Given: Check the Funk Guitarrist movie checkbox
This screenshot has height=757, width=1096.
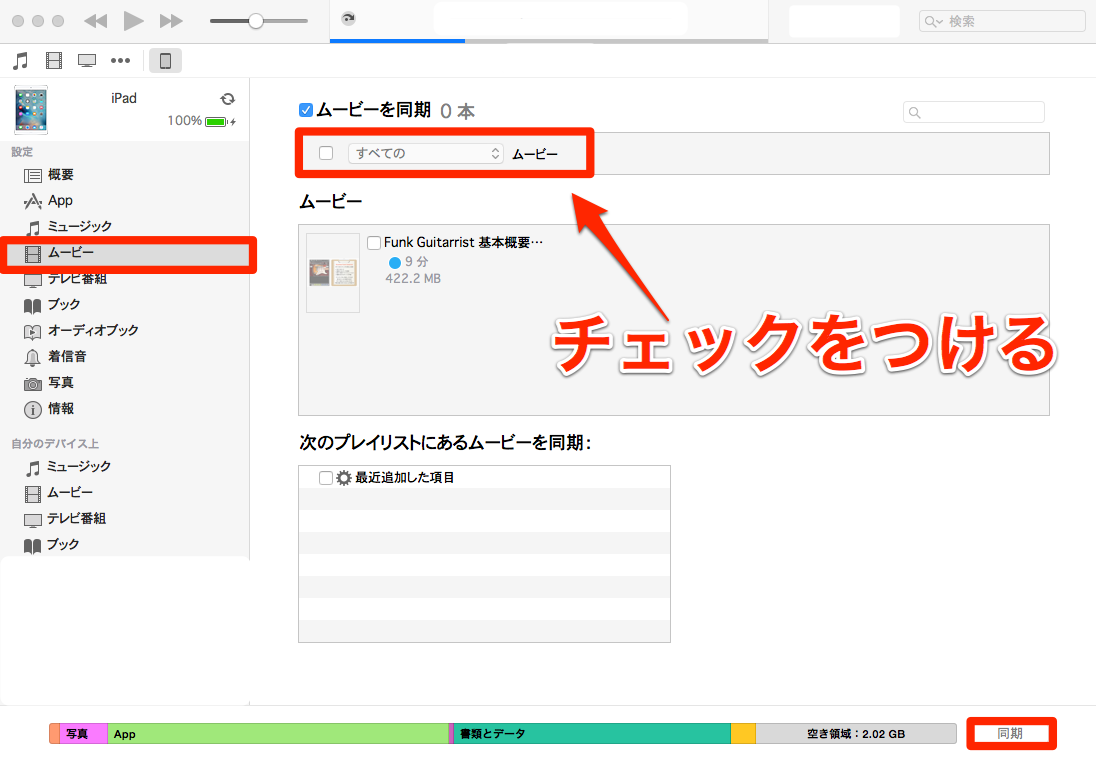Looking at the screenshot, I should [x=374, y=243].
